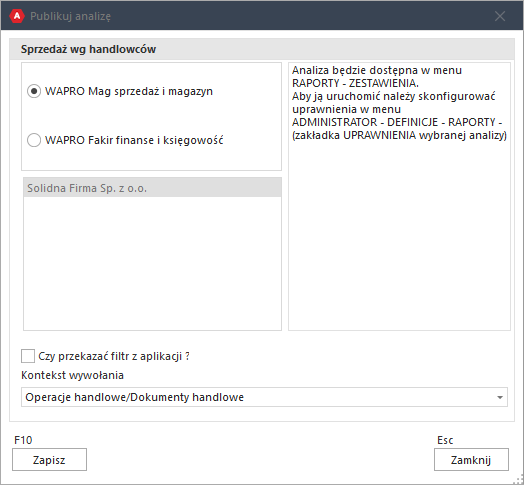Click the red WAPRO Analizy app icon
The image size is (524, 485).
pyautogui.click(x=17, y=16)
